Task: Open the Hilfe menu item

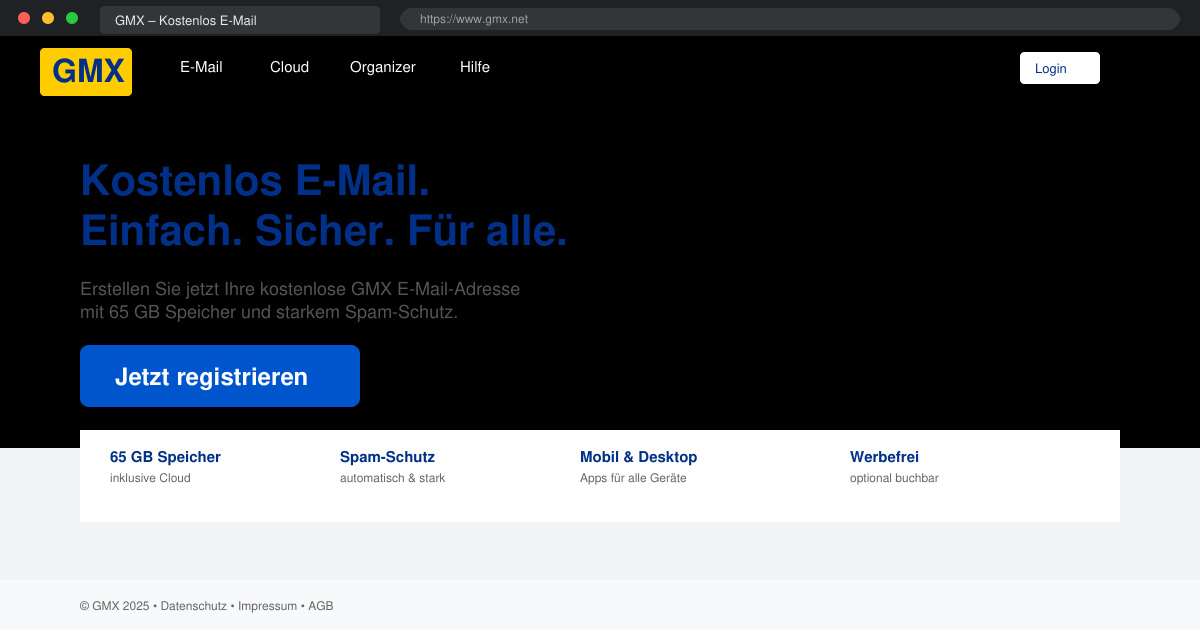Action: (x=475, y=67)
